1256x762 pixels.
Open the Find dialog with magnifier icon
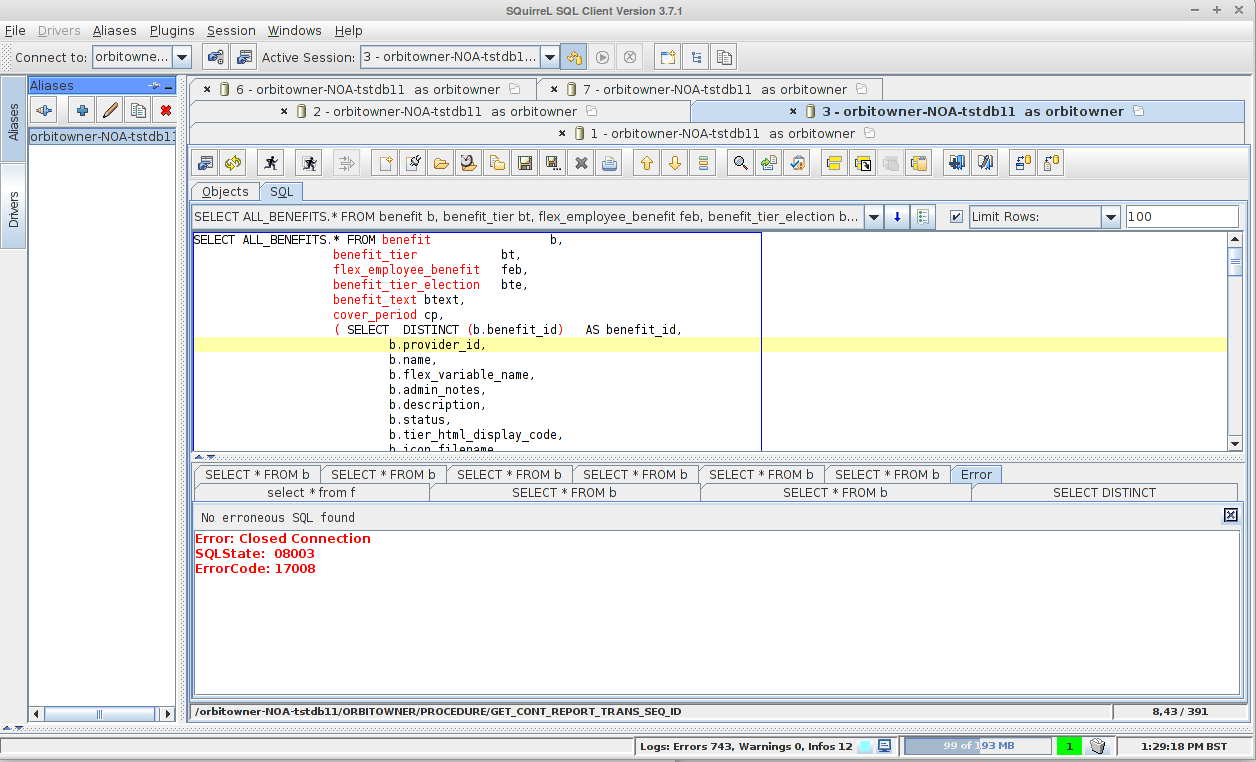pyautogui.click(x=740, y=162)
